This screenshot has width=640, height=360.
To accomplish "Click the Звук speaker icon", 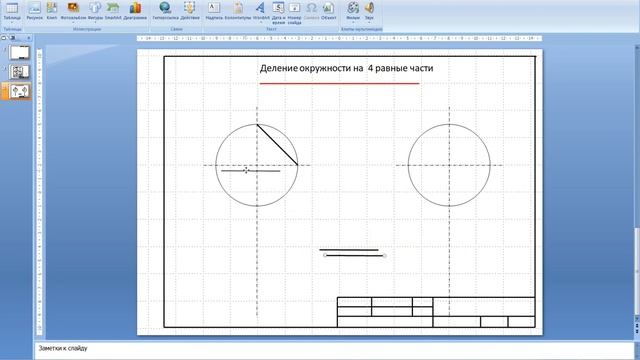I will [369, 11].
